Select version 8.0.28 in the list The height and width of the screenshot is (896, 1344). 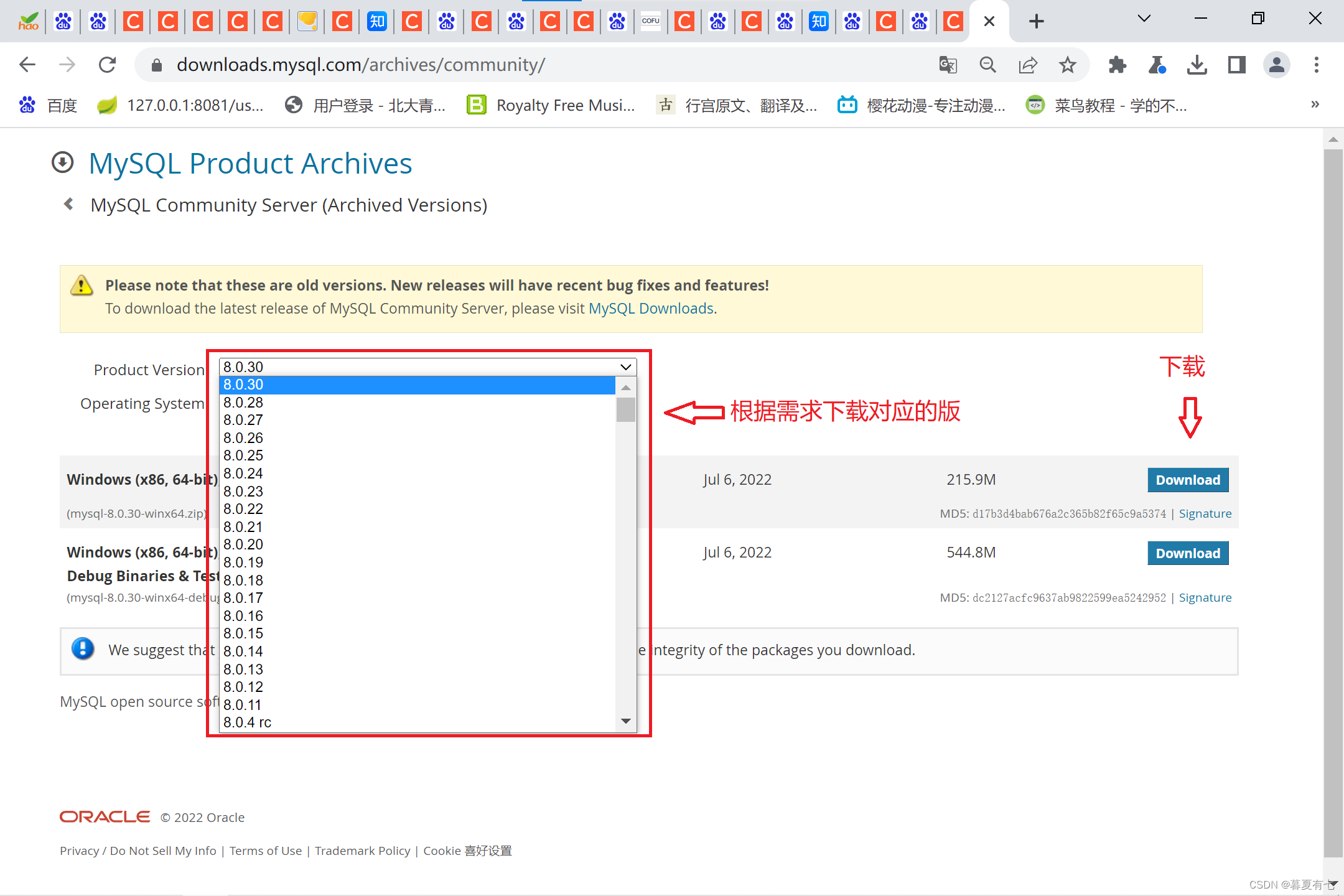coord(418,403)
